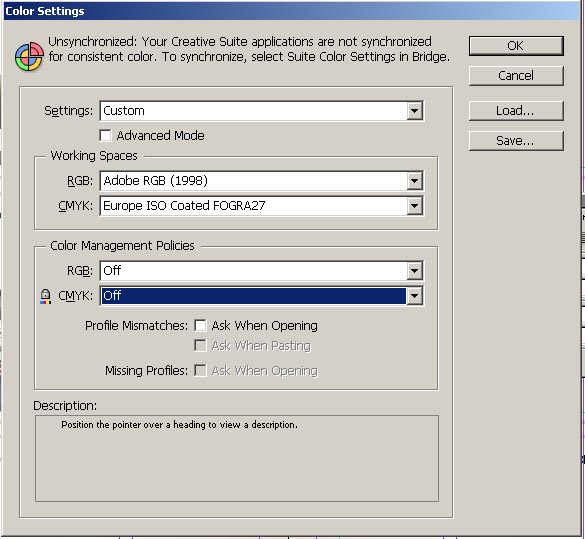Screen dimensions: 585x539
Task: Dismiss dialog with Cancel button
Action: coord(516,76)
